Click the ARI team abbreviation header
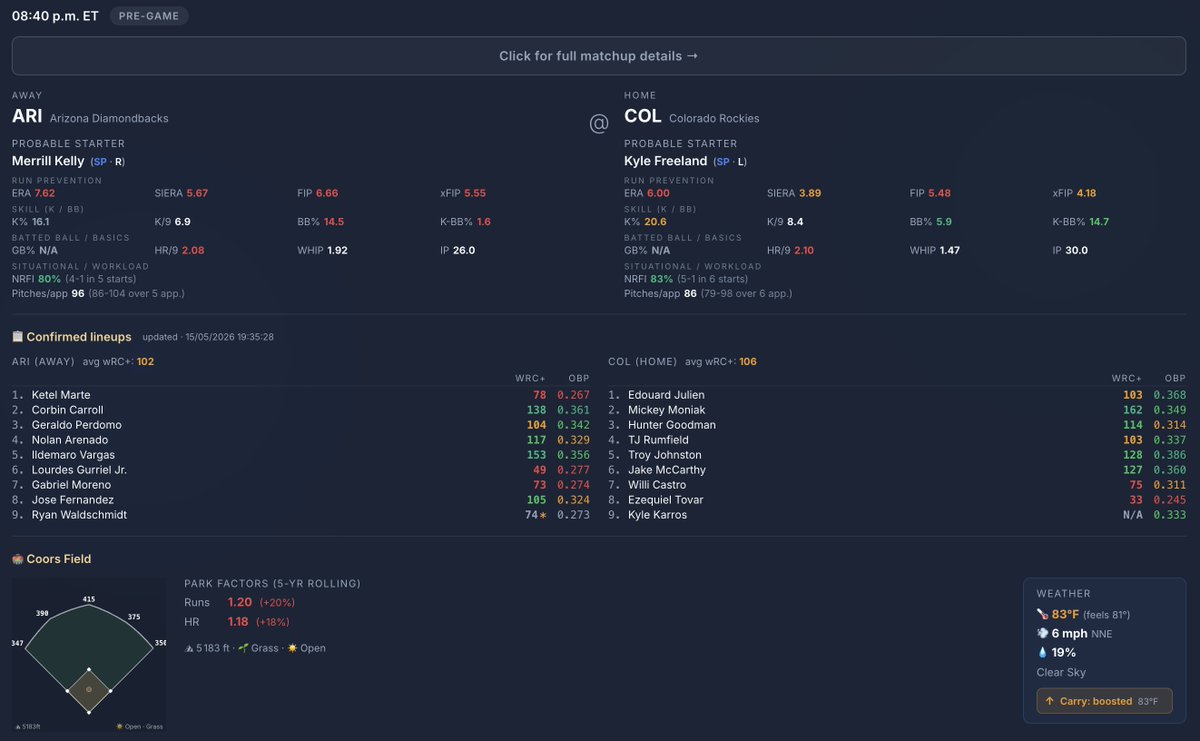Viewport: 1200px width, 741px height. (27, 116)
